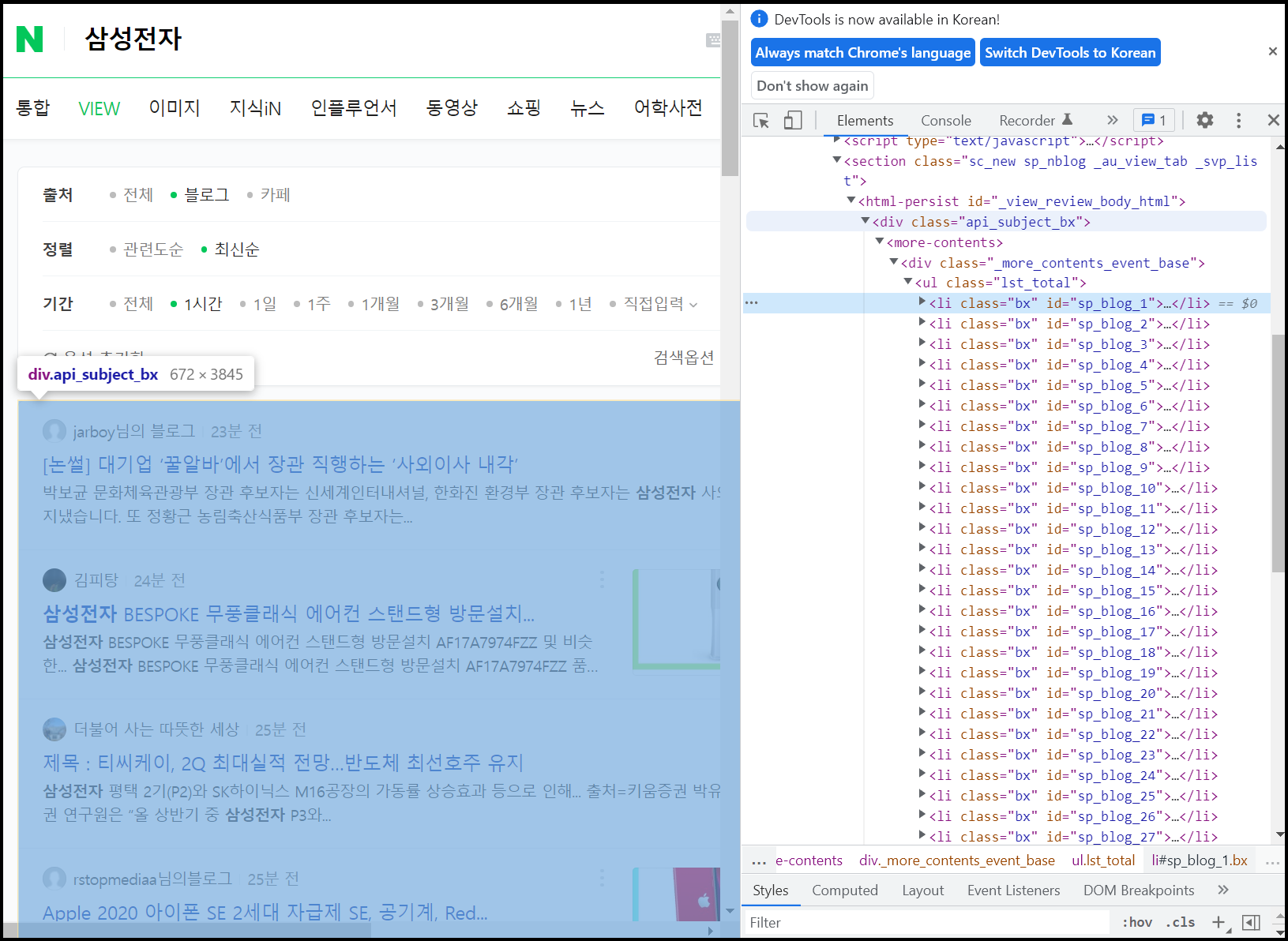
Task: Set period filter to 1일
Action: (x=258, y=303)
